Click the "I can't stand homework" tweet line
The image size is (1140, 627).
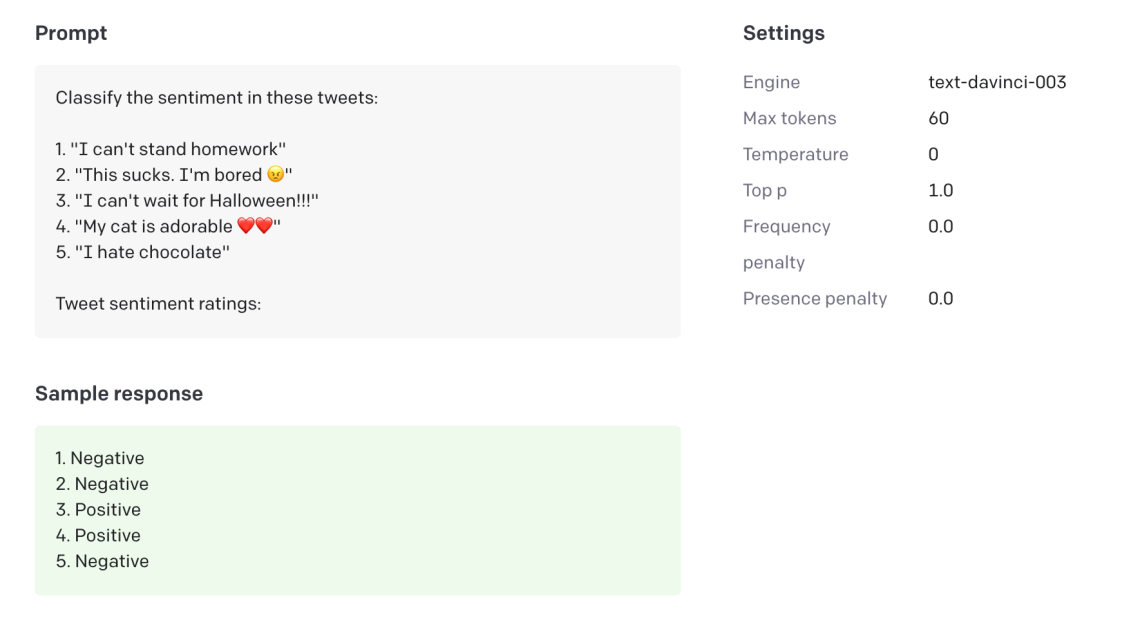click(x=171, y=149)
